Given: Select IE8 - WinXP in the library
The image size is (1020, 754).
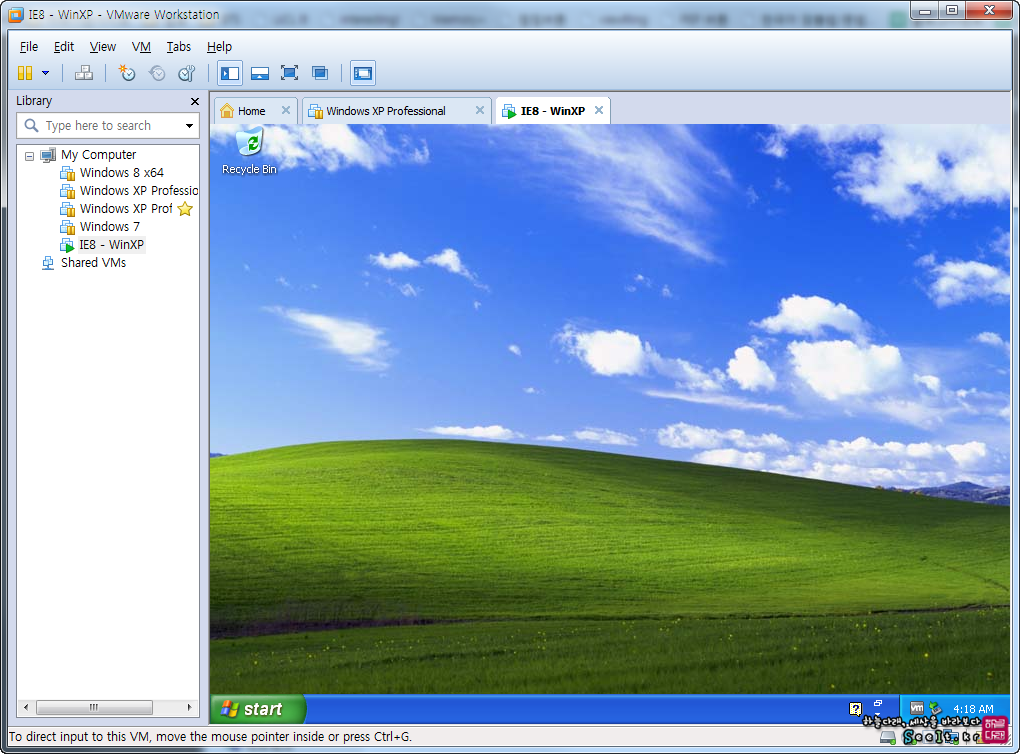Looking at the screenshot, I should (x=111, y=245).
